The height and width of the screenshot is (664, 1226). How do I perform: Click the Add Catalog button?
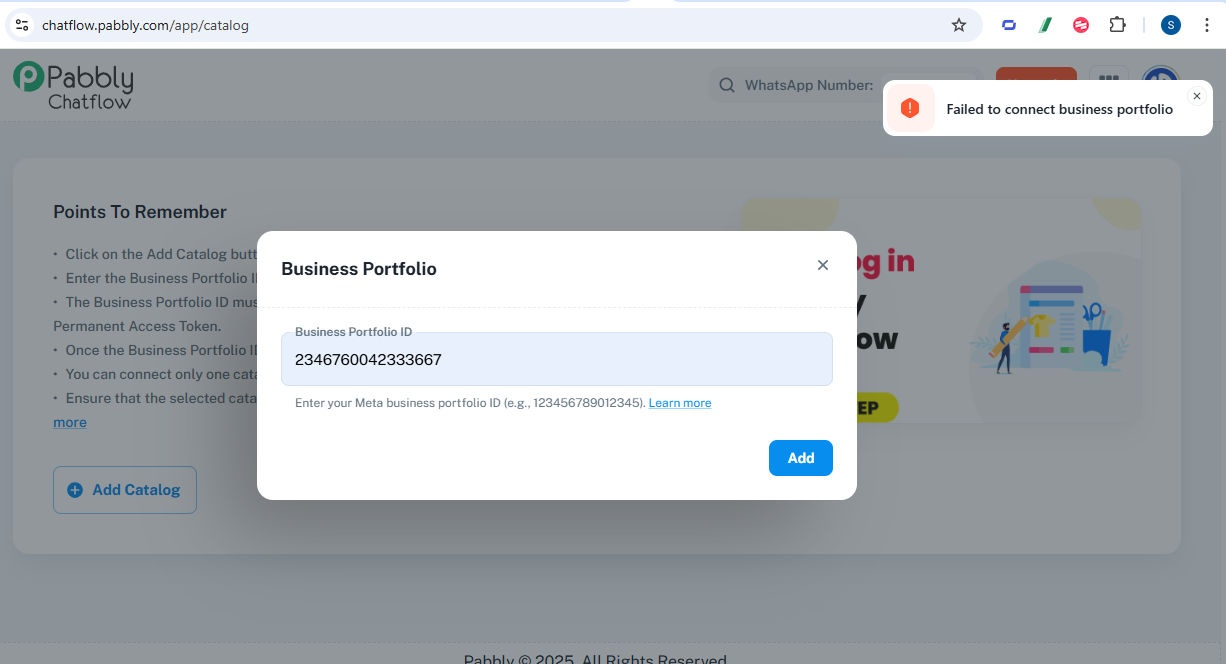[125, 490]
